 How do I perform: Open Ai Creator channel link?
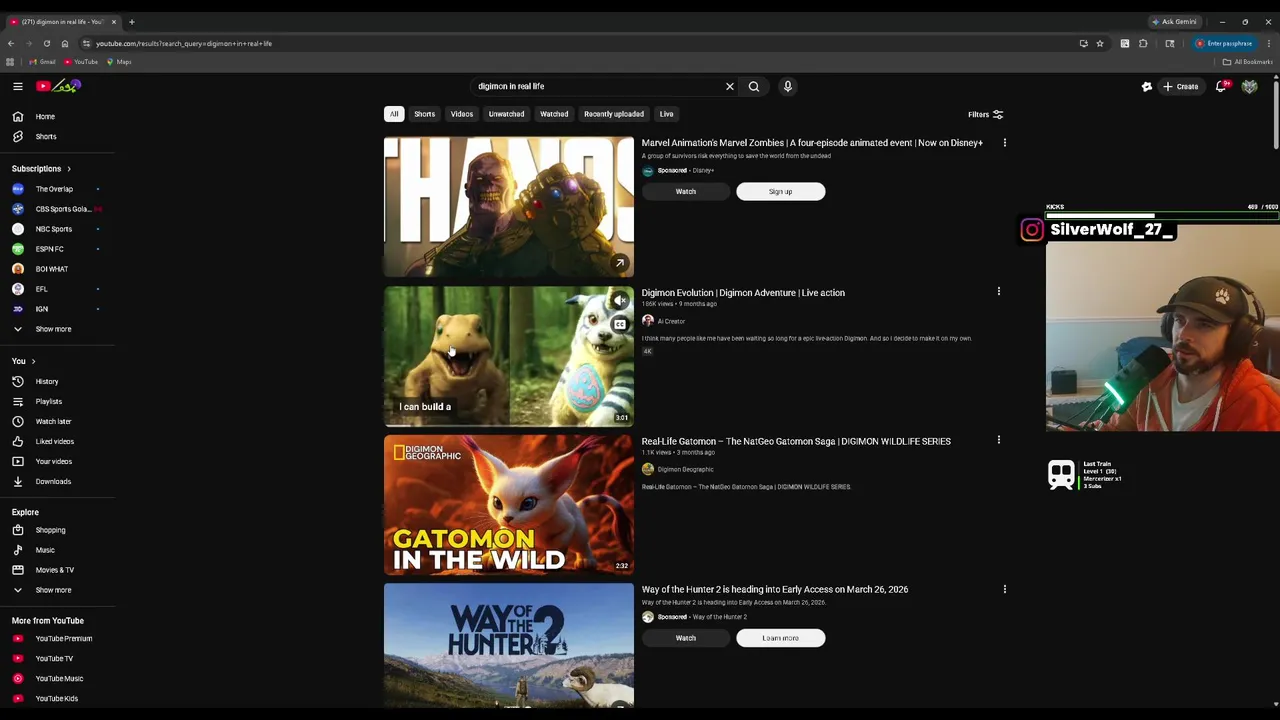click(x=671, y=321)
